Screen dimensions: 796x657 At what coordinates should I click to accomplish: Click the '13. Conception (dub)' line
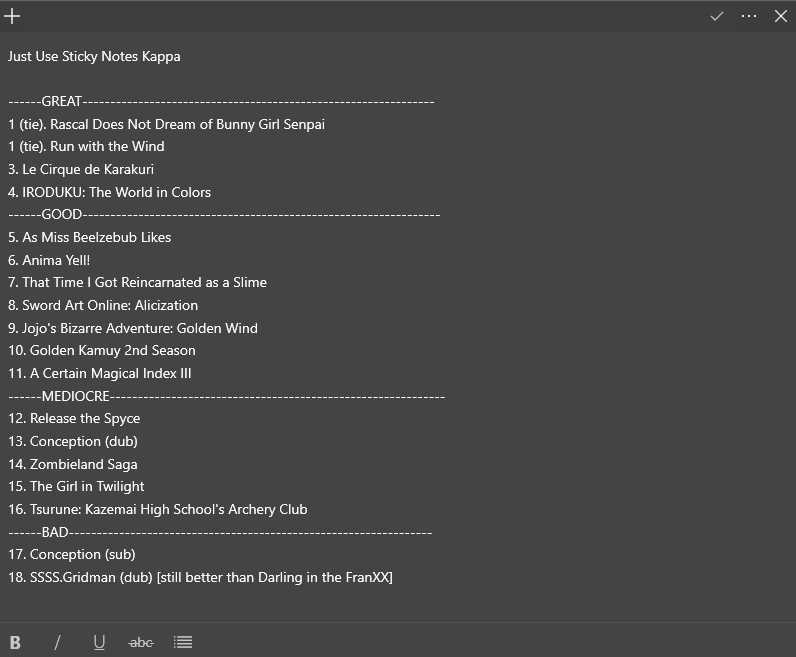tap(73, 442)
